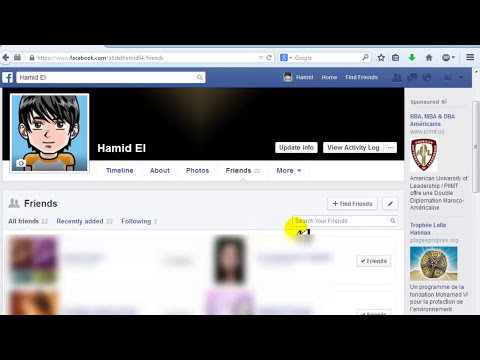
Task: Open downloads with the green arrow icon
Action: click(x=412, y=58)
